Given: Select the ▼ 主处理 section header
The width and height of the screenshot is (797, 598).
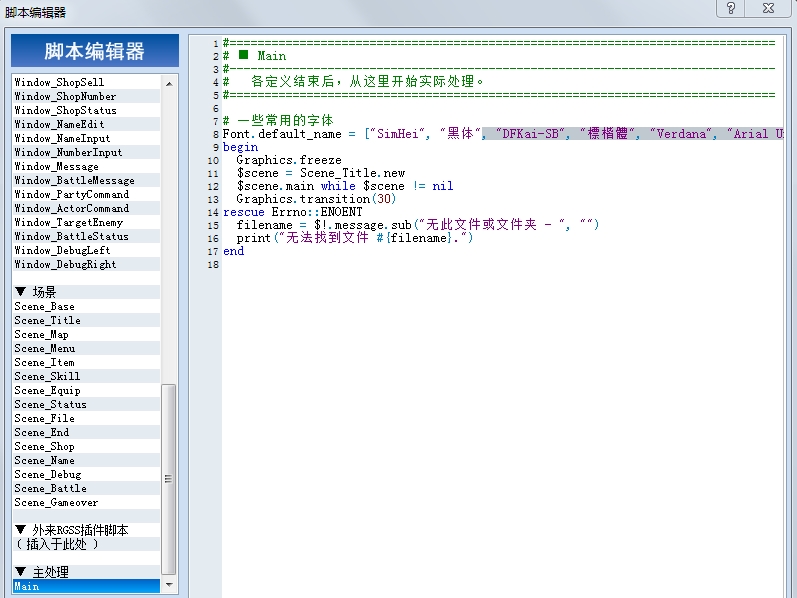Looking at the screenshot, I should [x=86, y=572].
